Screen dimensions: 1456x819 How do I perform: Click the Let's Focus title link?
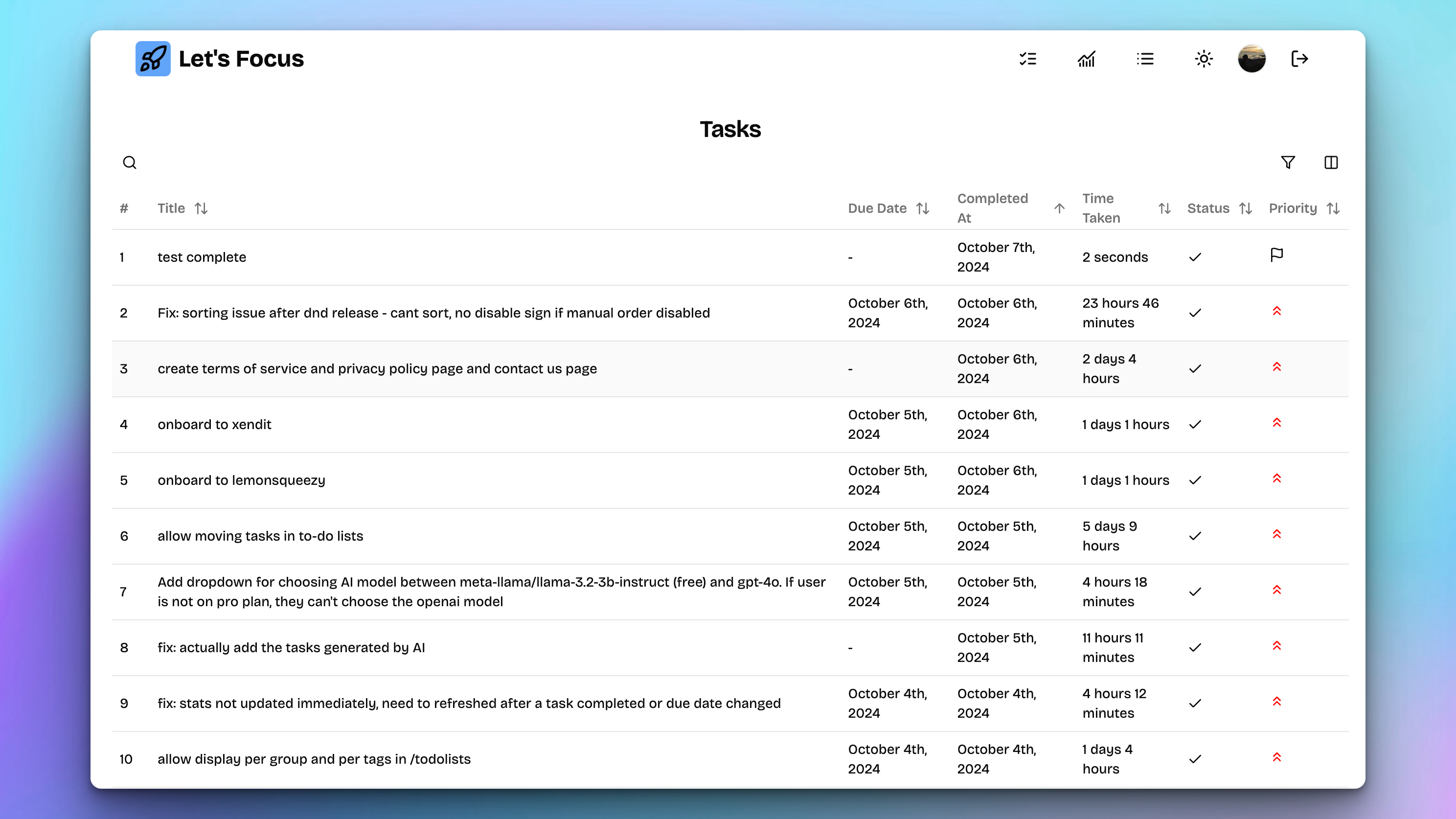tap(241, 59)
